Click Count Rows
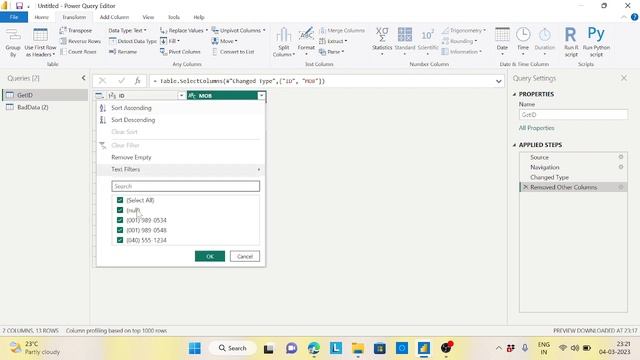 pyautogui.click(x=78, y=52)
